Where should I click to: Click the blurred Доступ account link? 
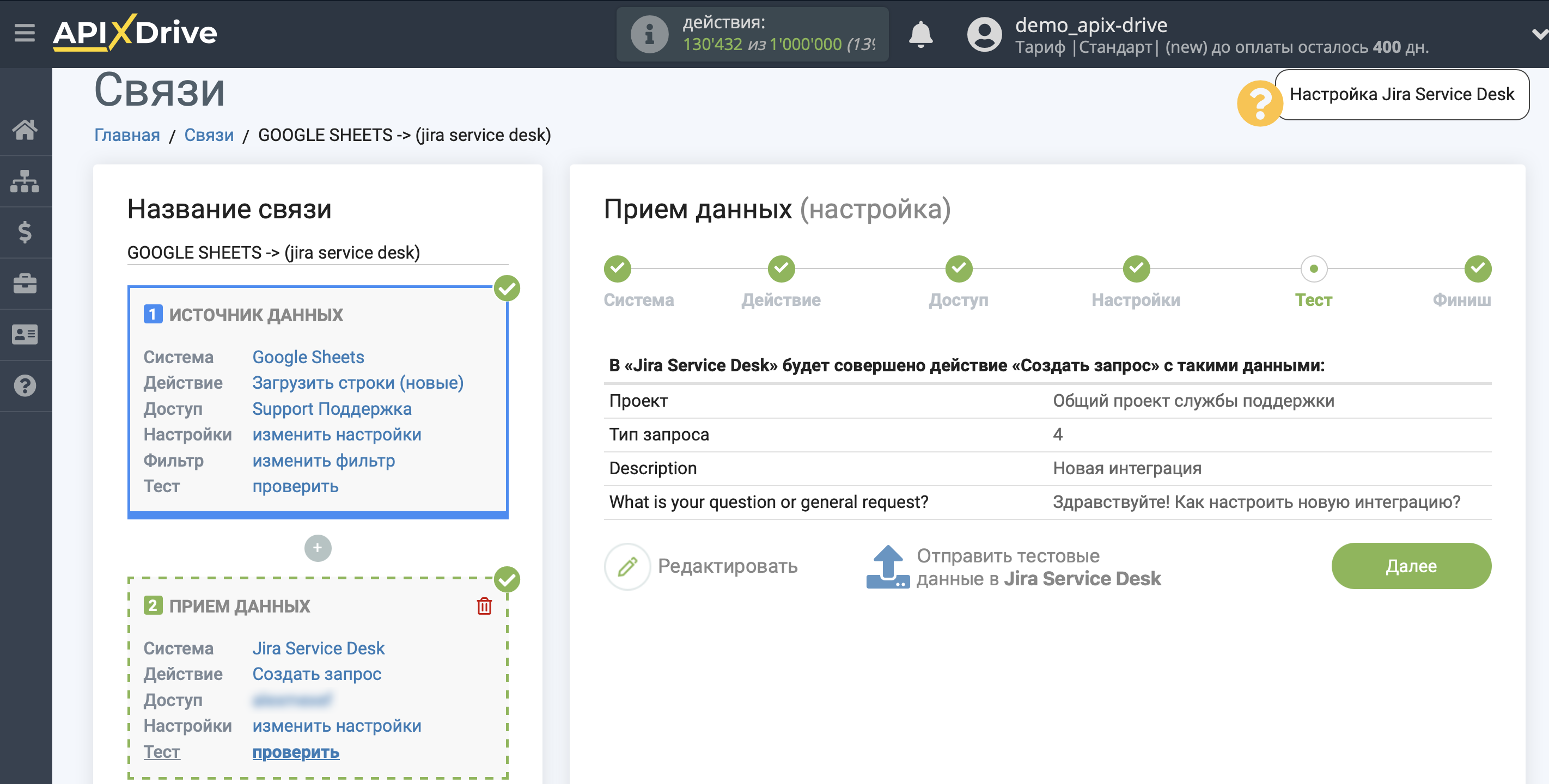tap(292, 700)
